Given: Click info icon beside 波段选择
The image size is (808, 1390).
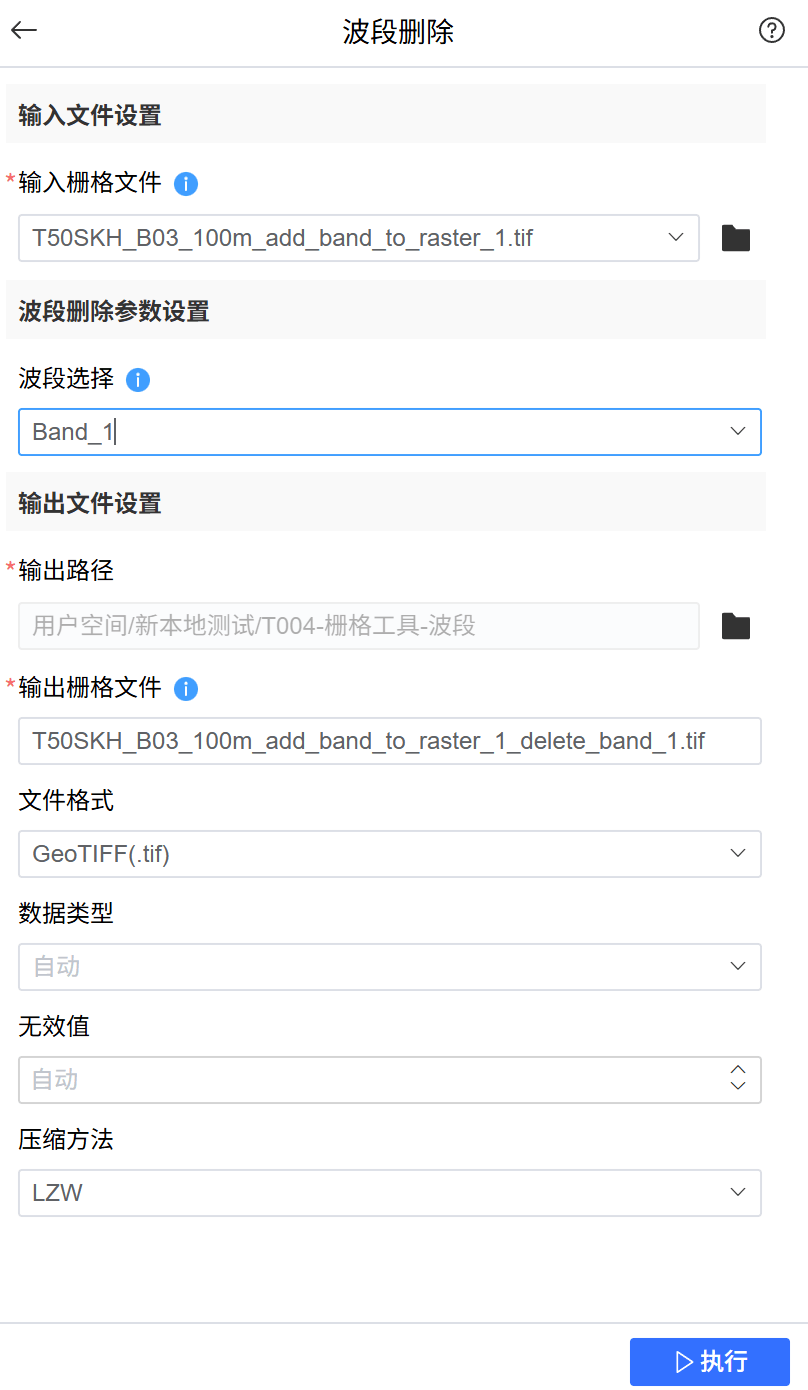Looking at the screenshot, I should click(138, 380).
